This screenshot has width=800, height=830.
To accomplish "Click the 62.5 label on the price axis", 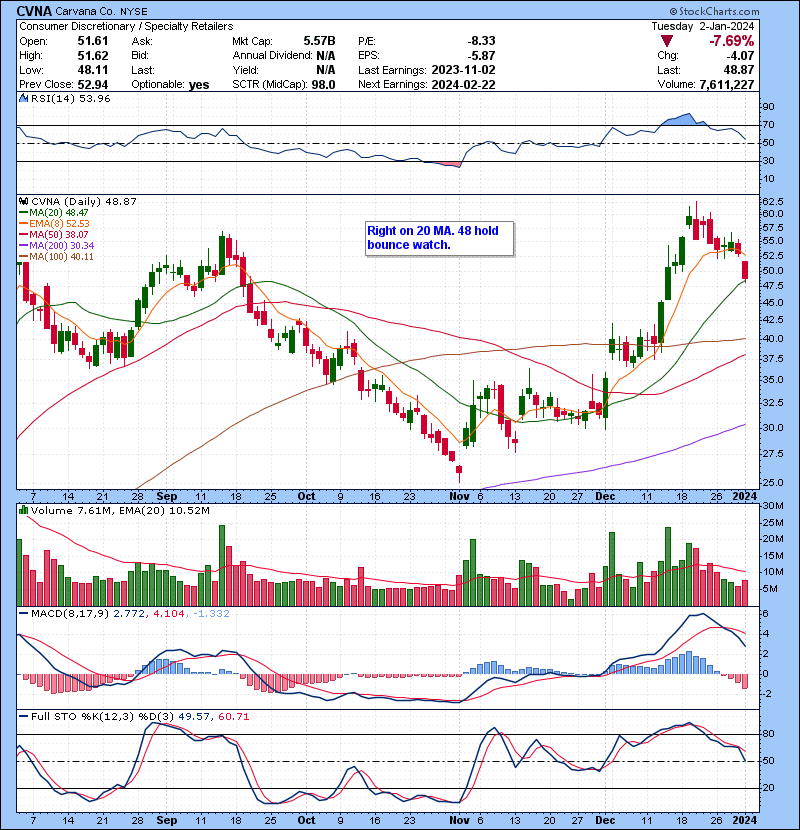I will click(x=772, y=202).
